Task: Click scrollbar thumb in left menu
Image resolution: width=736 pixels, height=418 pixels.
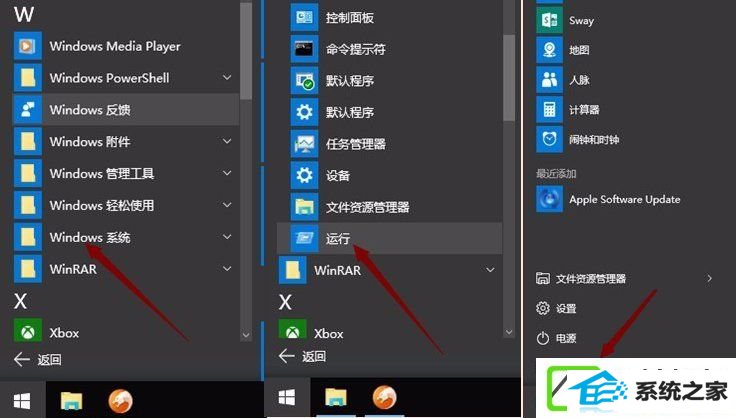Action: (246, 51)
